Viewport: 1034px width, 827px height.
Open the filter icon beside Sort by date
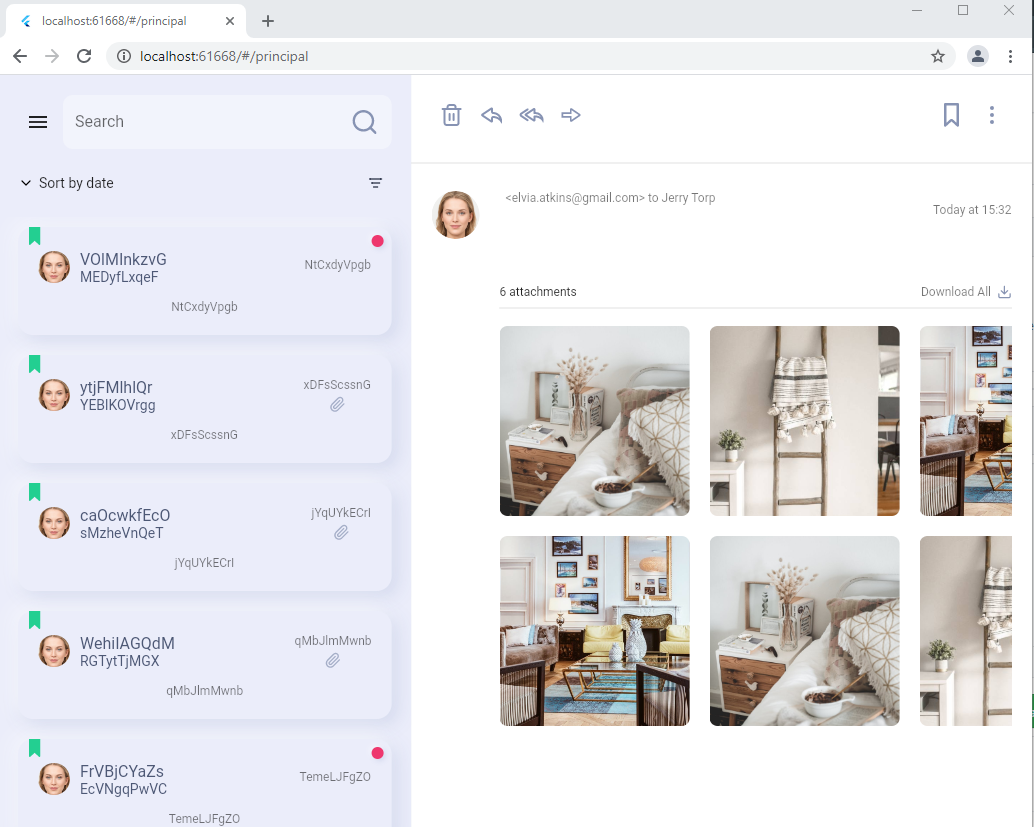(375, 183)
